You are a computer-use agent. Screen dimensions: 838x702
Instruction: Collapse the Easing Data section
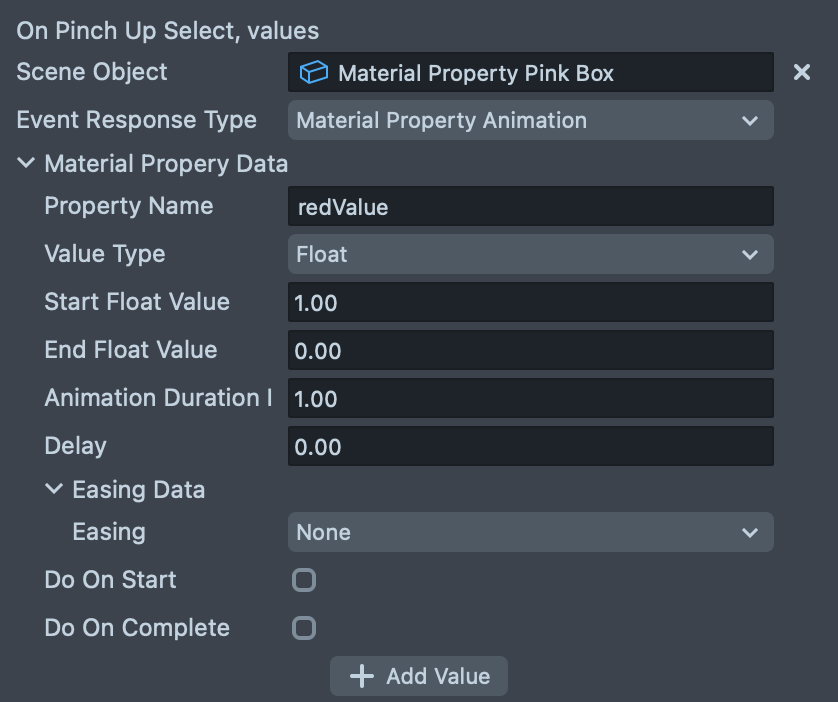click(54, 489)
